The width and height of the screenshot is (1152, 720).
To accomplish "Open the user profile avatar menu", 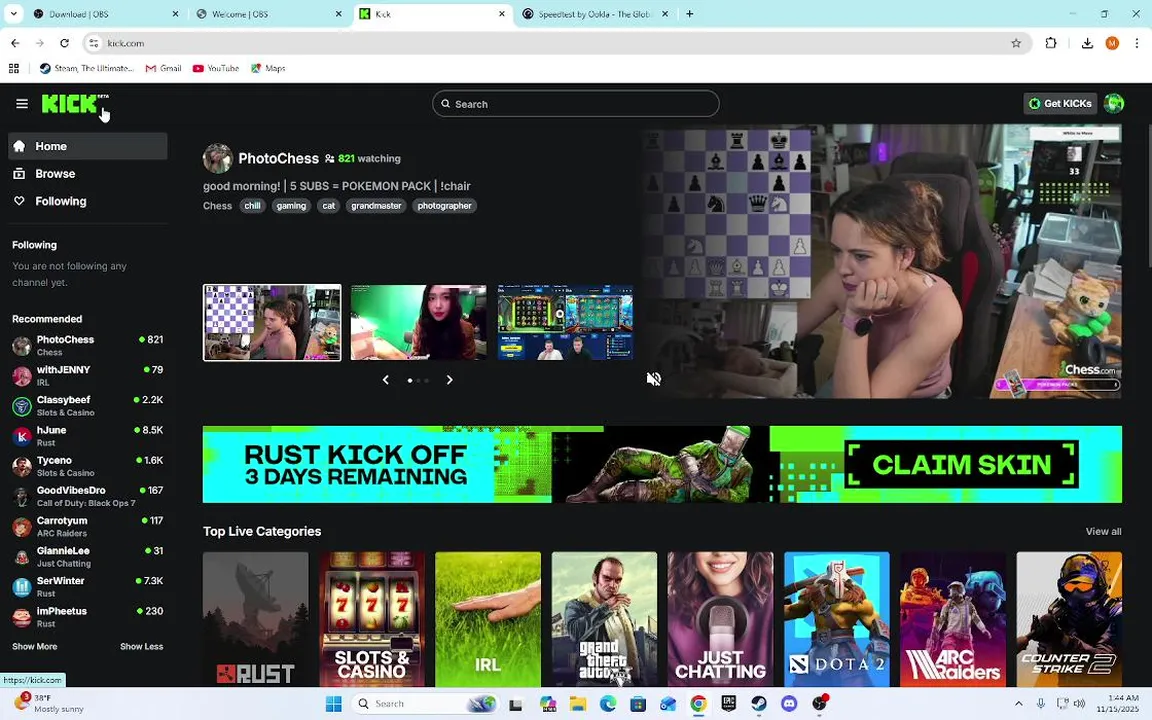I will [1114, 104].
